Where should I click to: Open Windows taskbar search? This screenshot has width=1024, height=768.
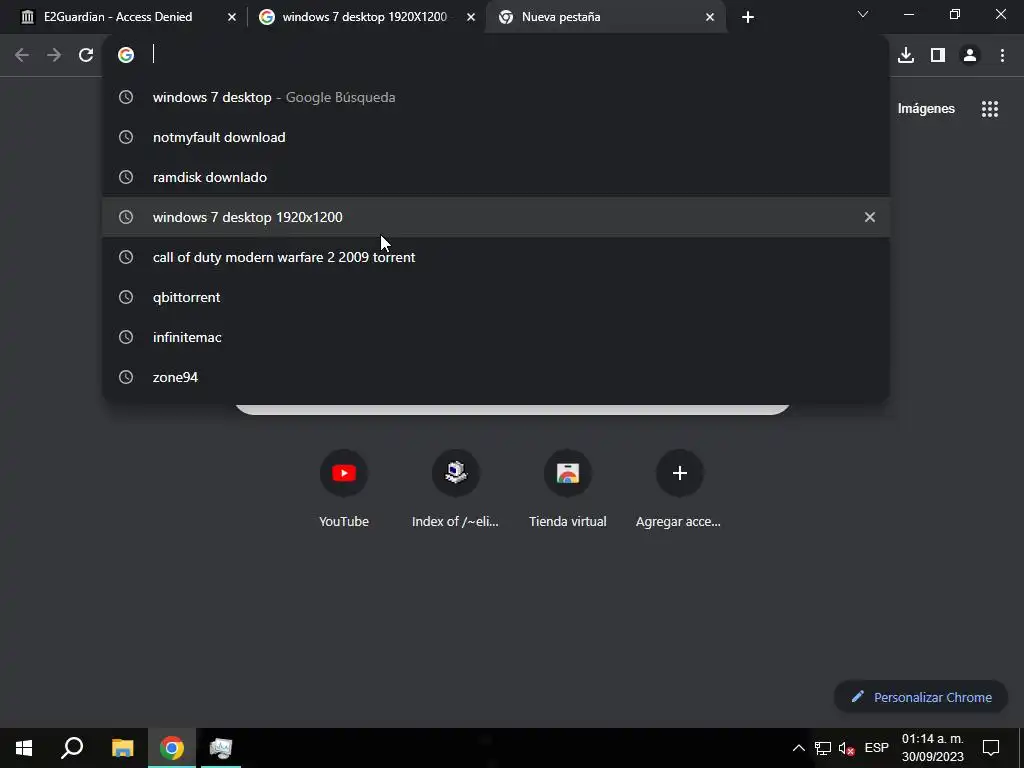pyautogui.click(x=72, y=748)
